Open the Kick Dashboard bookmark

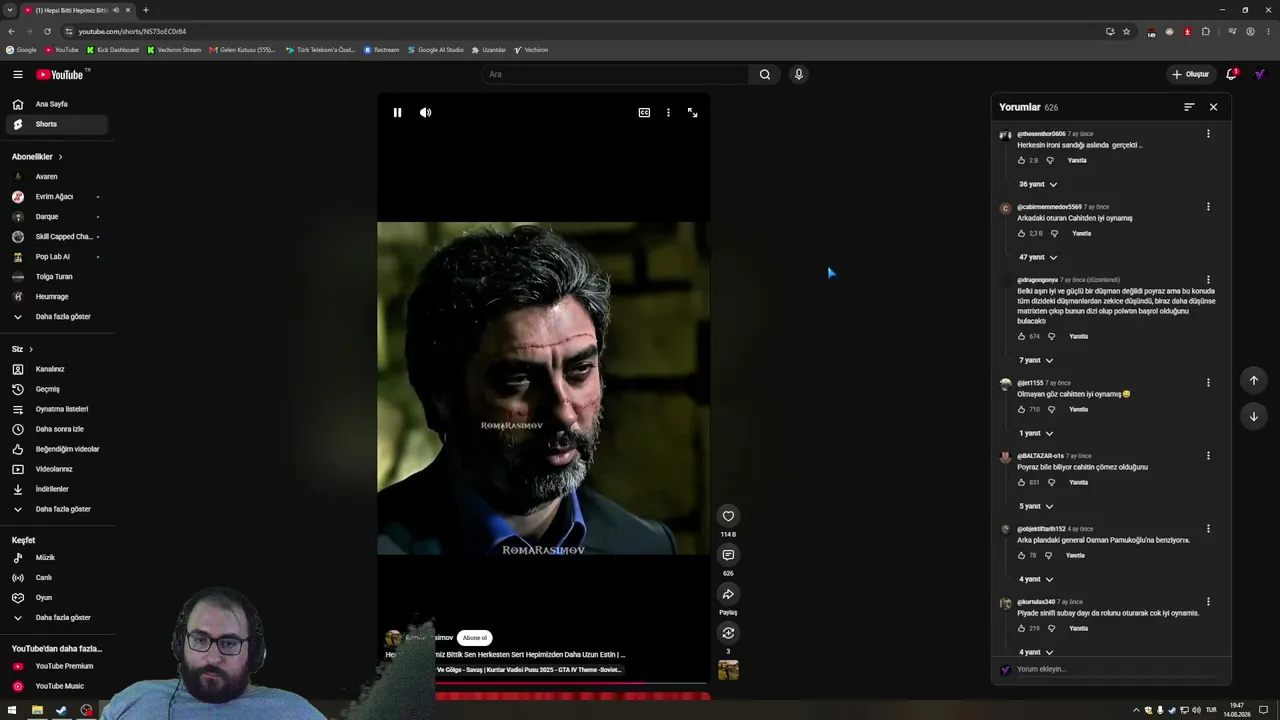coord(113,50)
